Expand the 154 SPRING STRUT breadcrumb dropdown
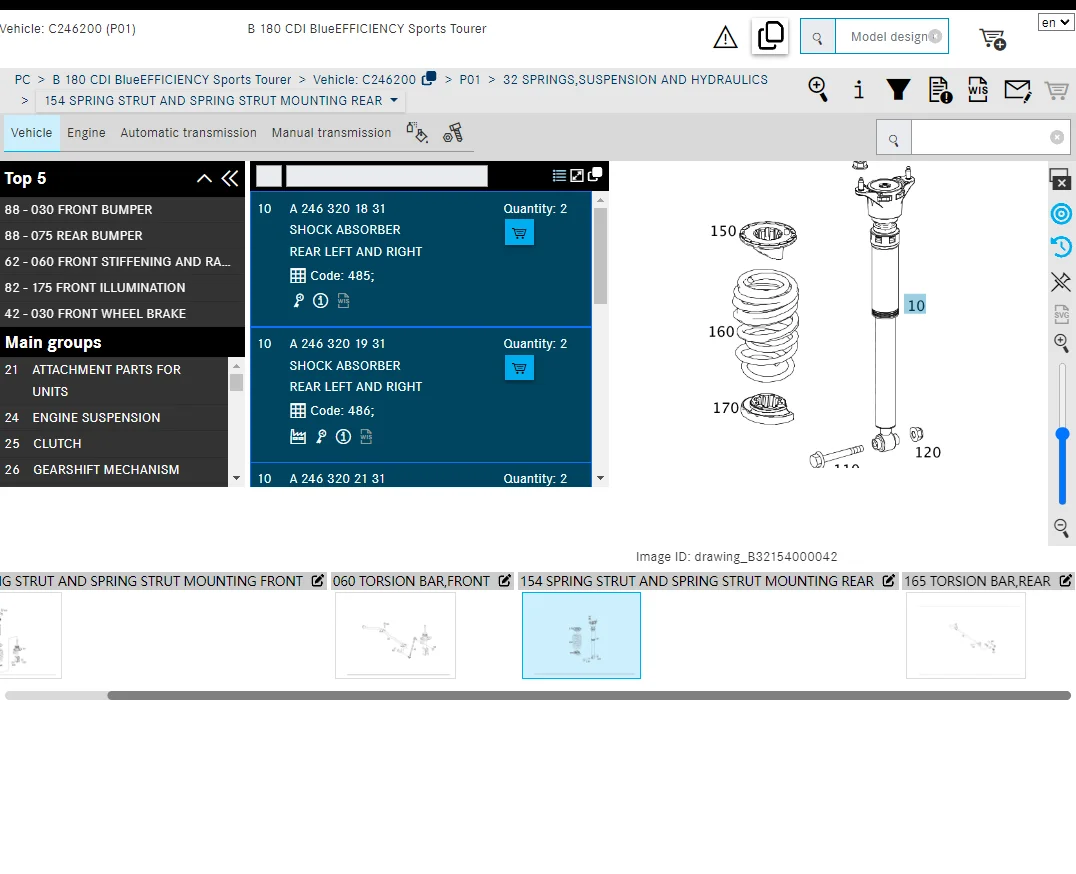This screenshot has height=874, width=1076. coord(394,100)
